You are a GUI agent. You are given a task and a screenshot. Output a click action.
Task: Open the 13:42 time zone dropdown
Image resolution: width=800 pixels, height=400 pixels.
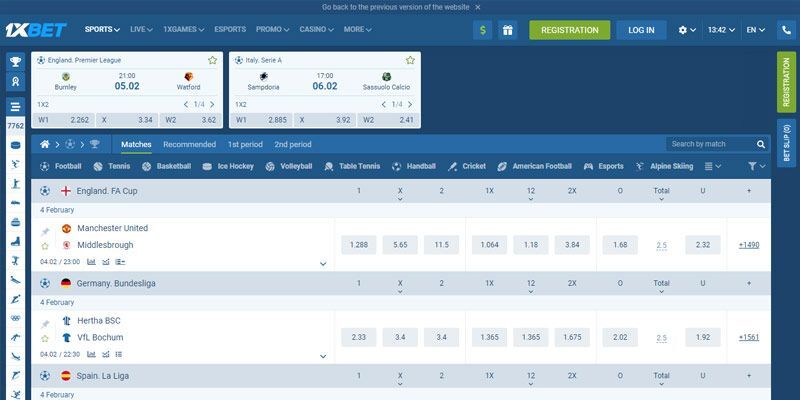coord(721,30)
